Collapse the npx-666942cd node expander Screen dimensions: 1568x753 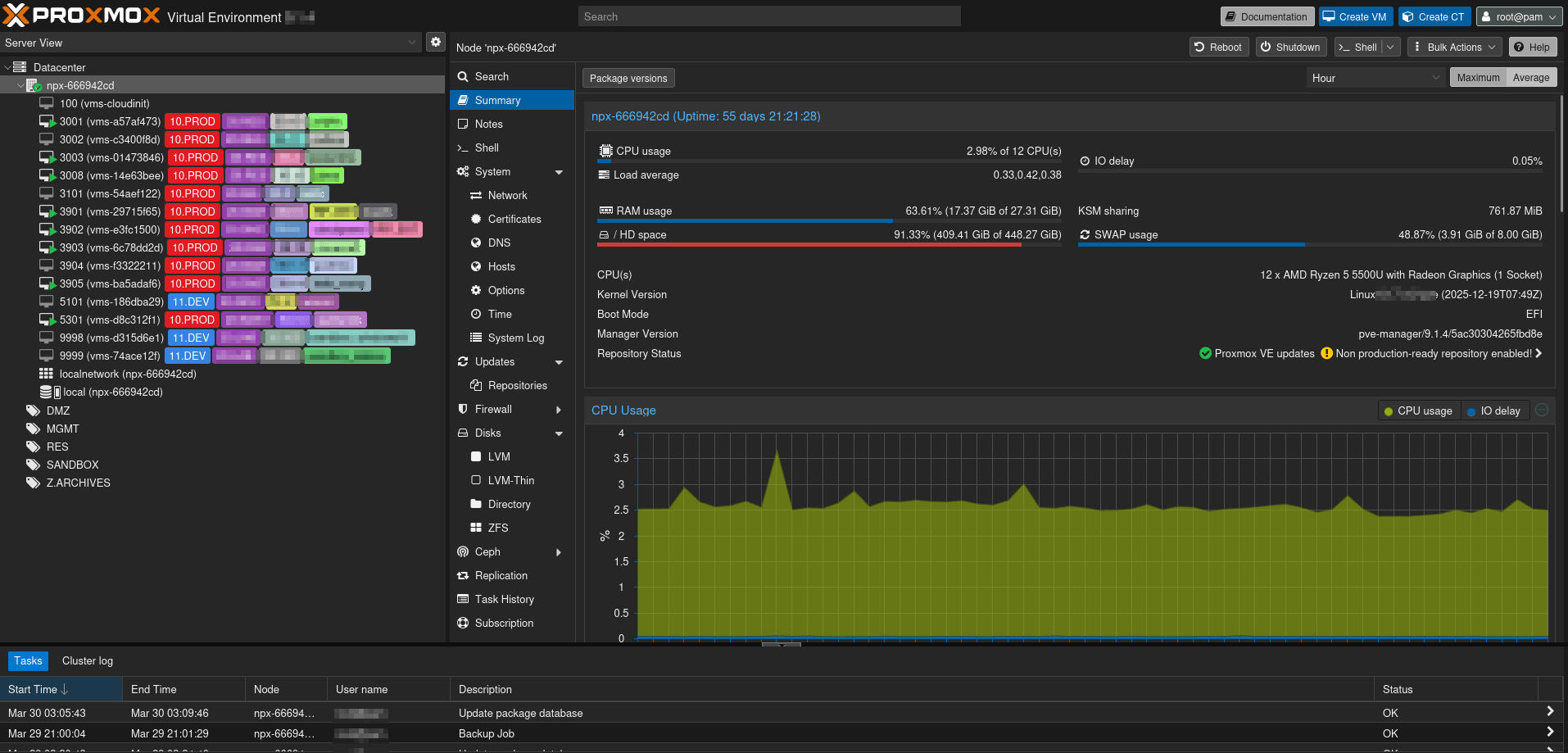pyautogui.click(x=20, y=85)
